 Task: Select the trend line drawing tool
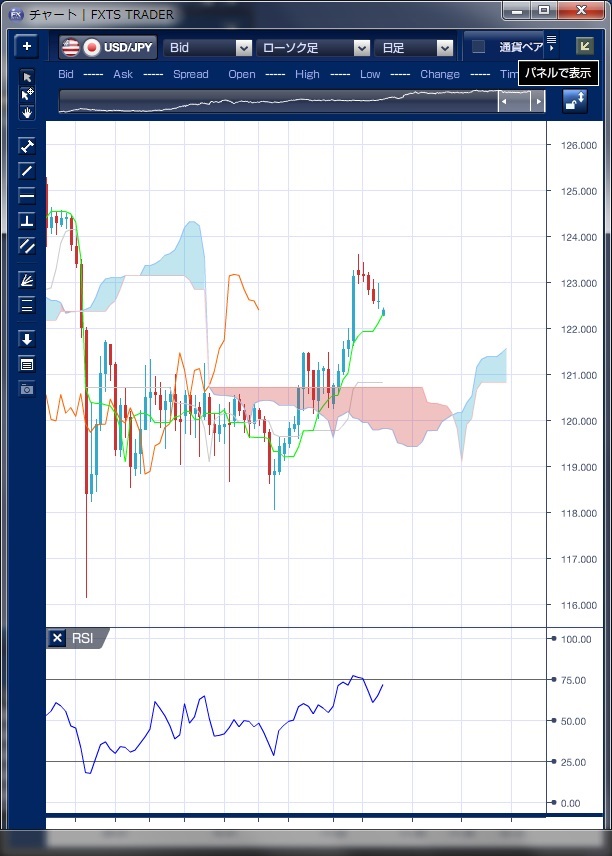pos(27,170)
